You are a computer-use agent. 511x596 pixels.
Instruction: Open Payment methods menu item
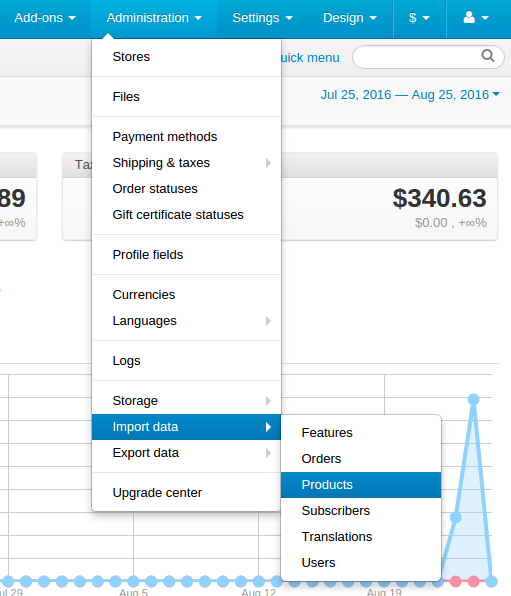186,136
